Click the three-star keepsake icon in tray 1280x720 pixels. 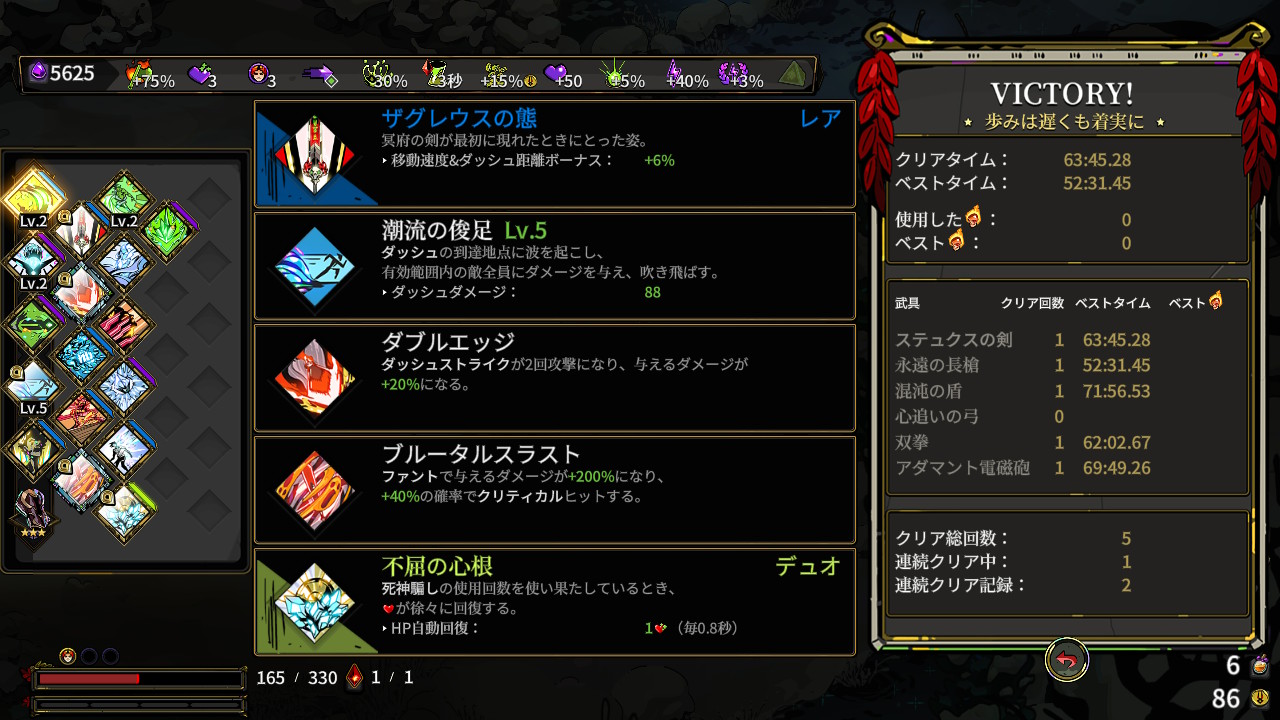coord(33,512)
